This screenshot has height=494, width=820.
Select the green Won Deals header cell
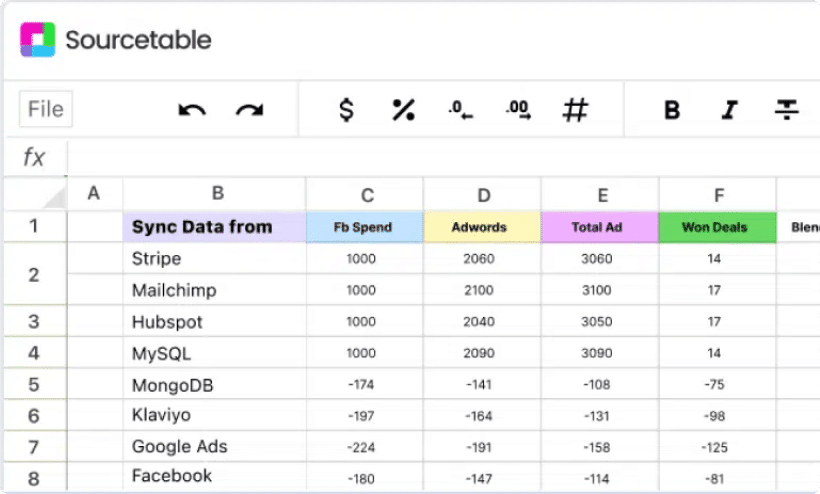(716, 227)
